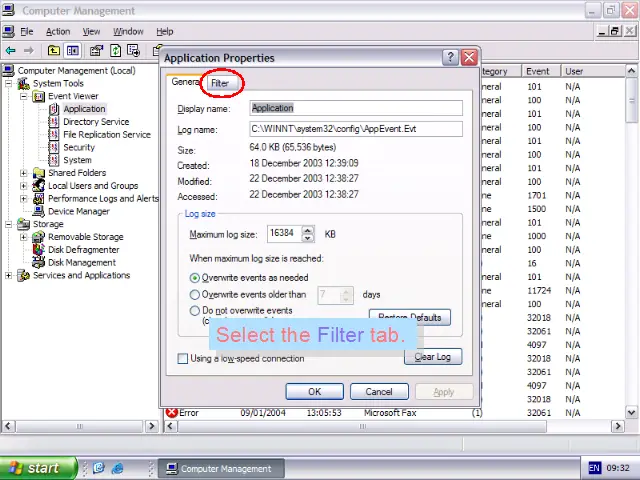Click the Export List toolbar icon
The image size is (640, 480).
(133, 51)
